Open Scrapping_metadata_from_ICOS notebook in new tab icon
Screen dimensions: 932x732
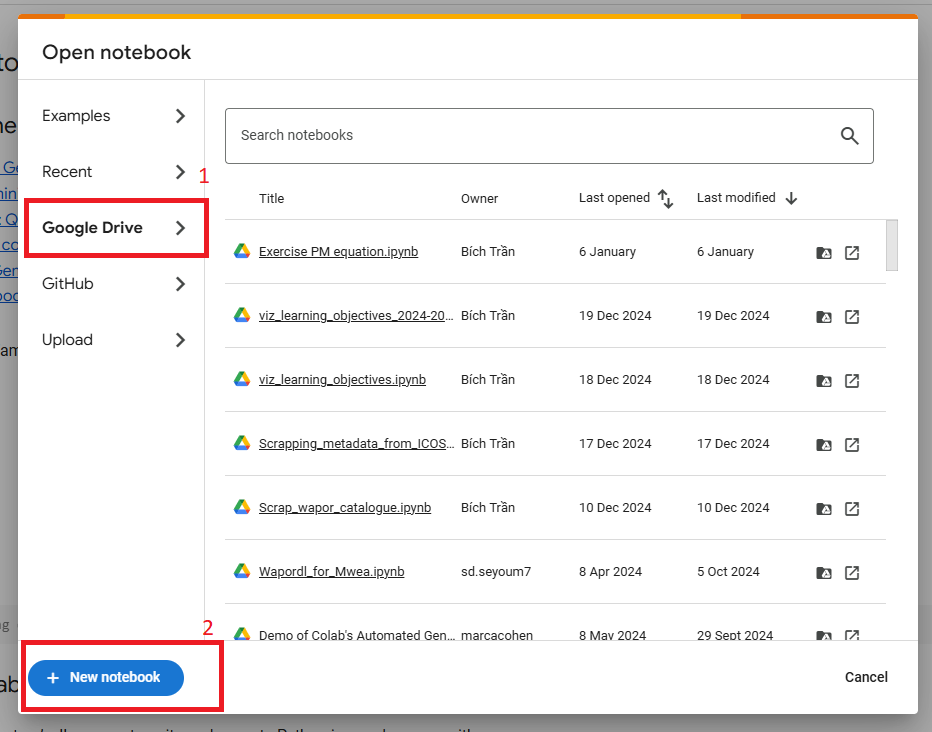point(852,445)
